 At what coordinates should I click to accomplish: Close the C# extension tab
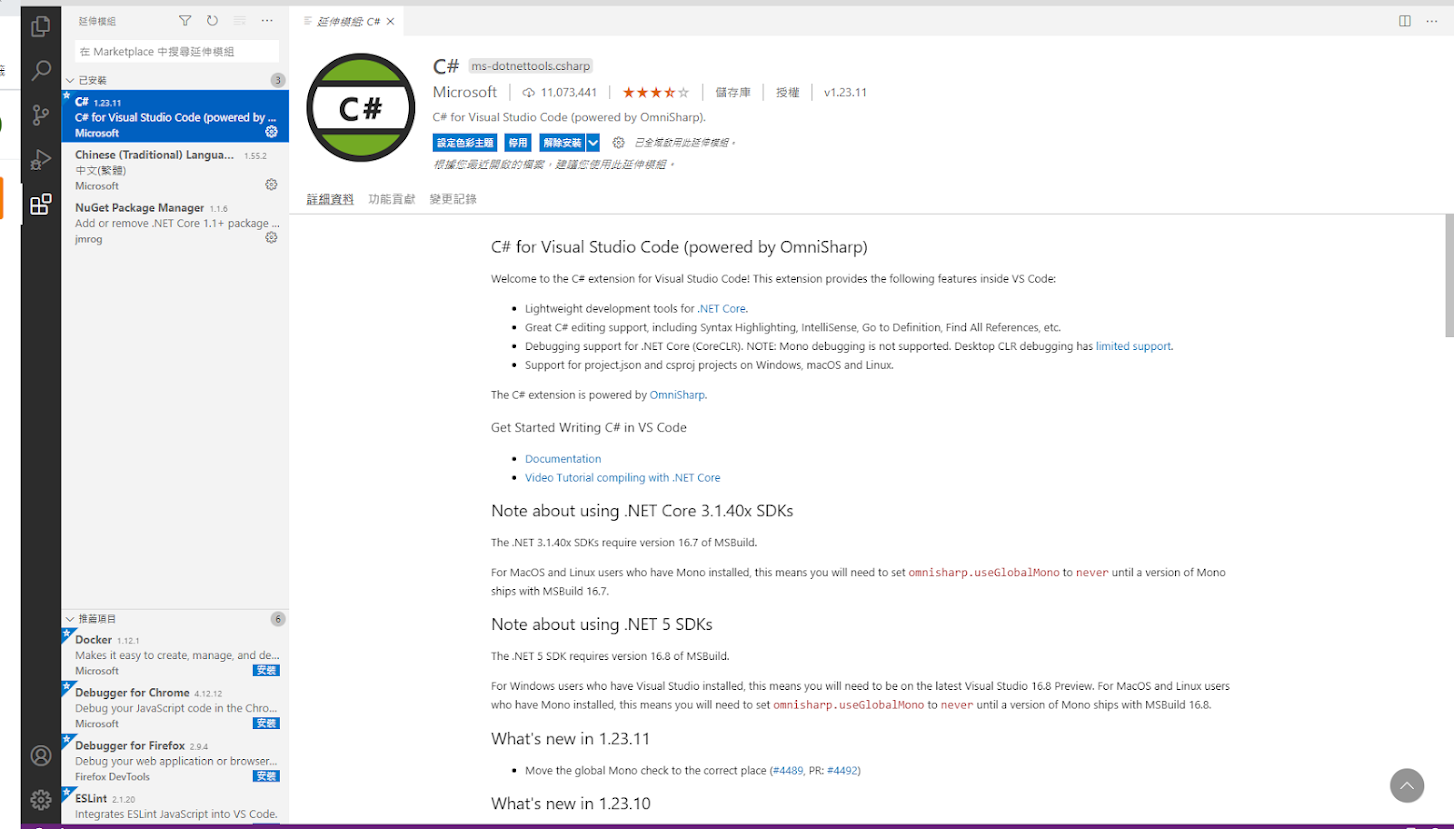point(390,21)
